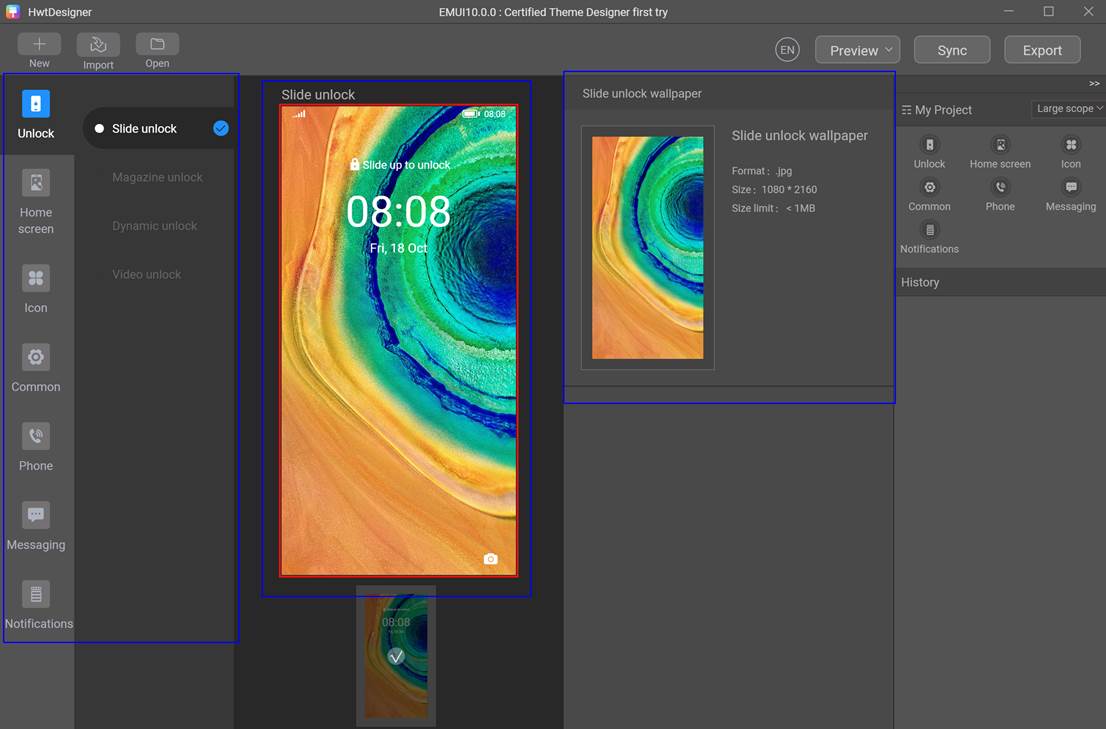1106x729 pixels.
Task: Click the New project icon
Action: pos(39,45)
